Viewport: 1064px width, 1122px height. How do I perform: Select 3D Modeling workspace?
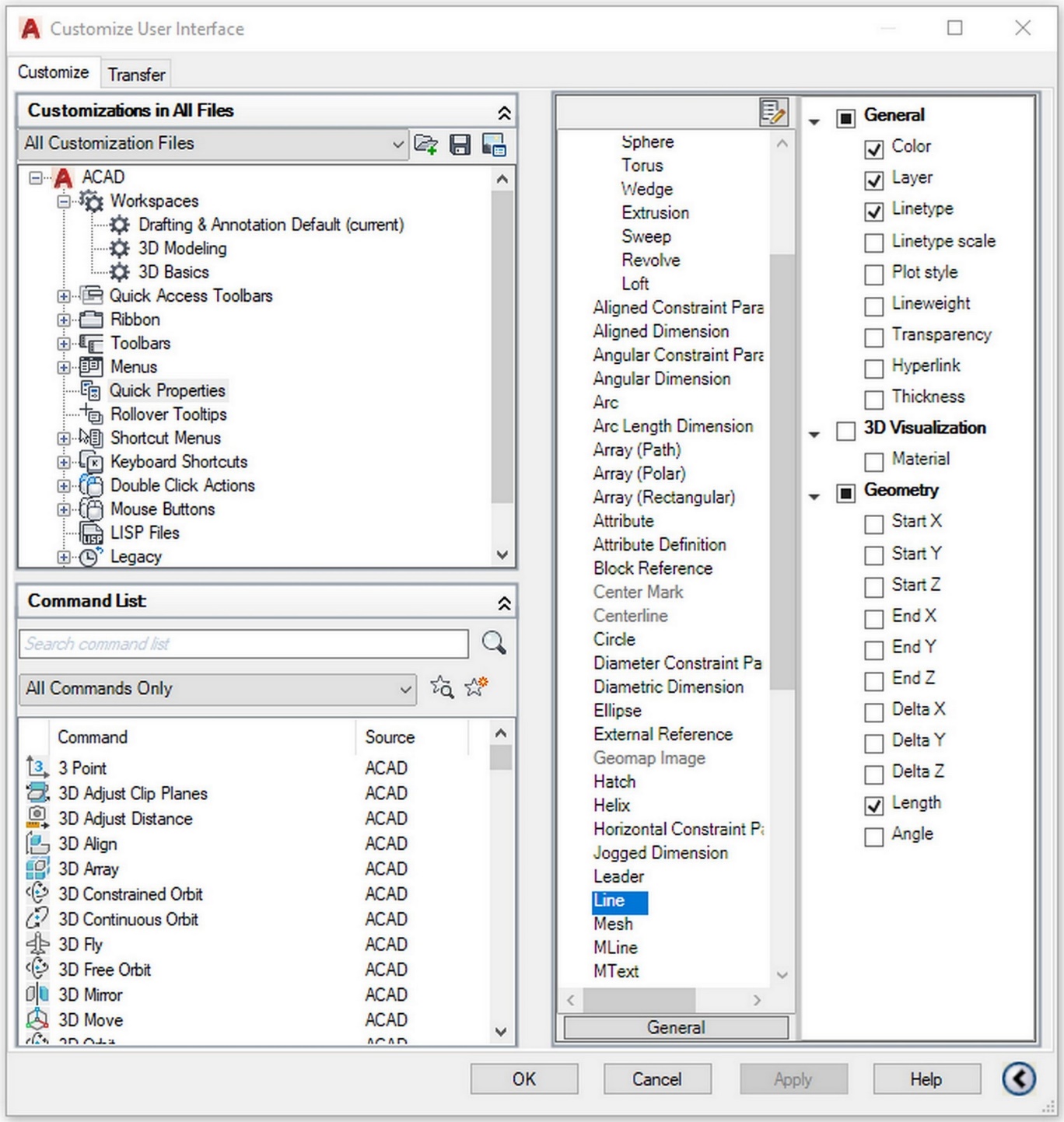click(x=183, y=249)
